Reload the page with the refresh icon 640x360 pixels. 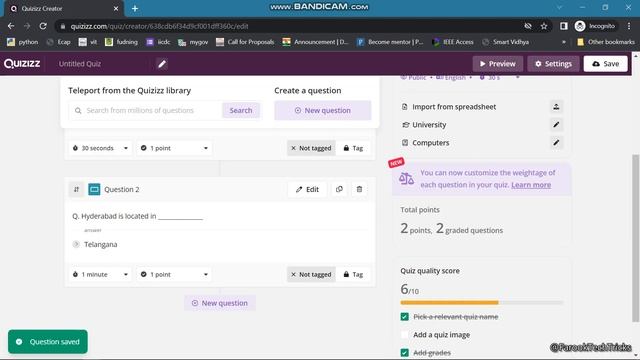[x=43, y=26]
